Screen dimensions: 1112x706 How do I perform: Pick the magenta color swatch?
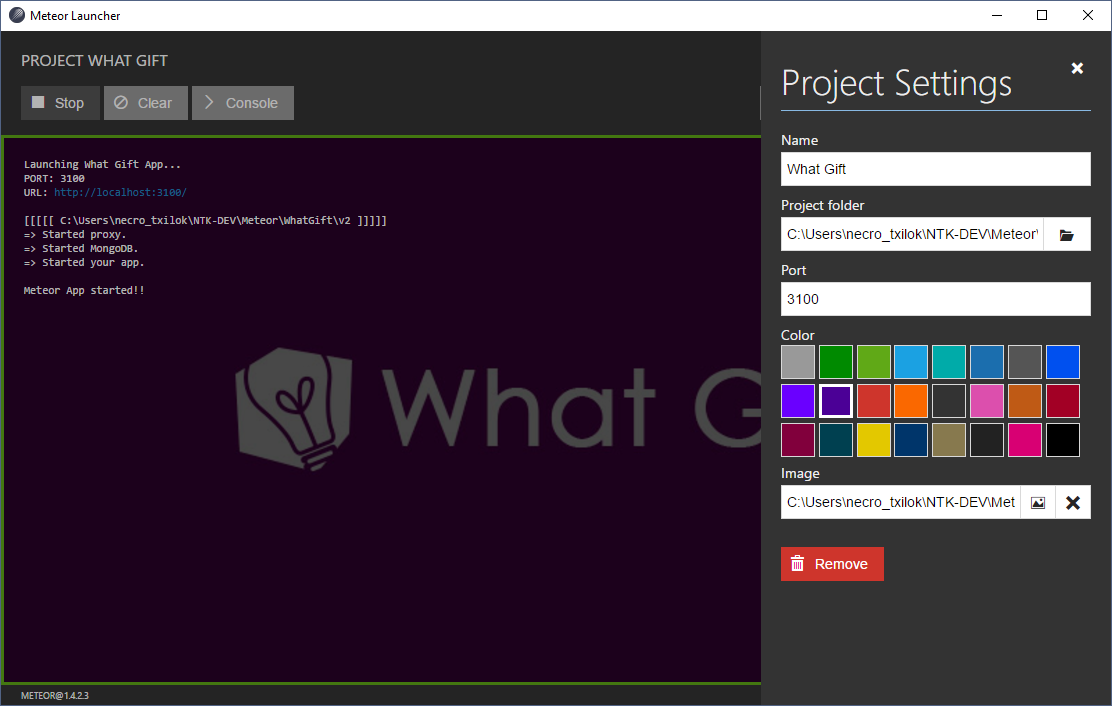[1025, 439]
